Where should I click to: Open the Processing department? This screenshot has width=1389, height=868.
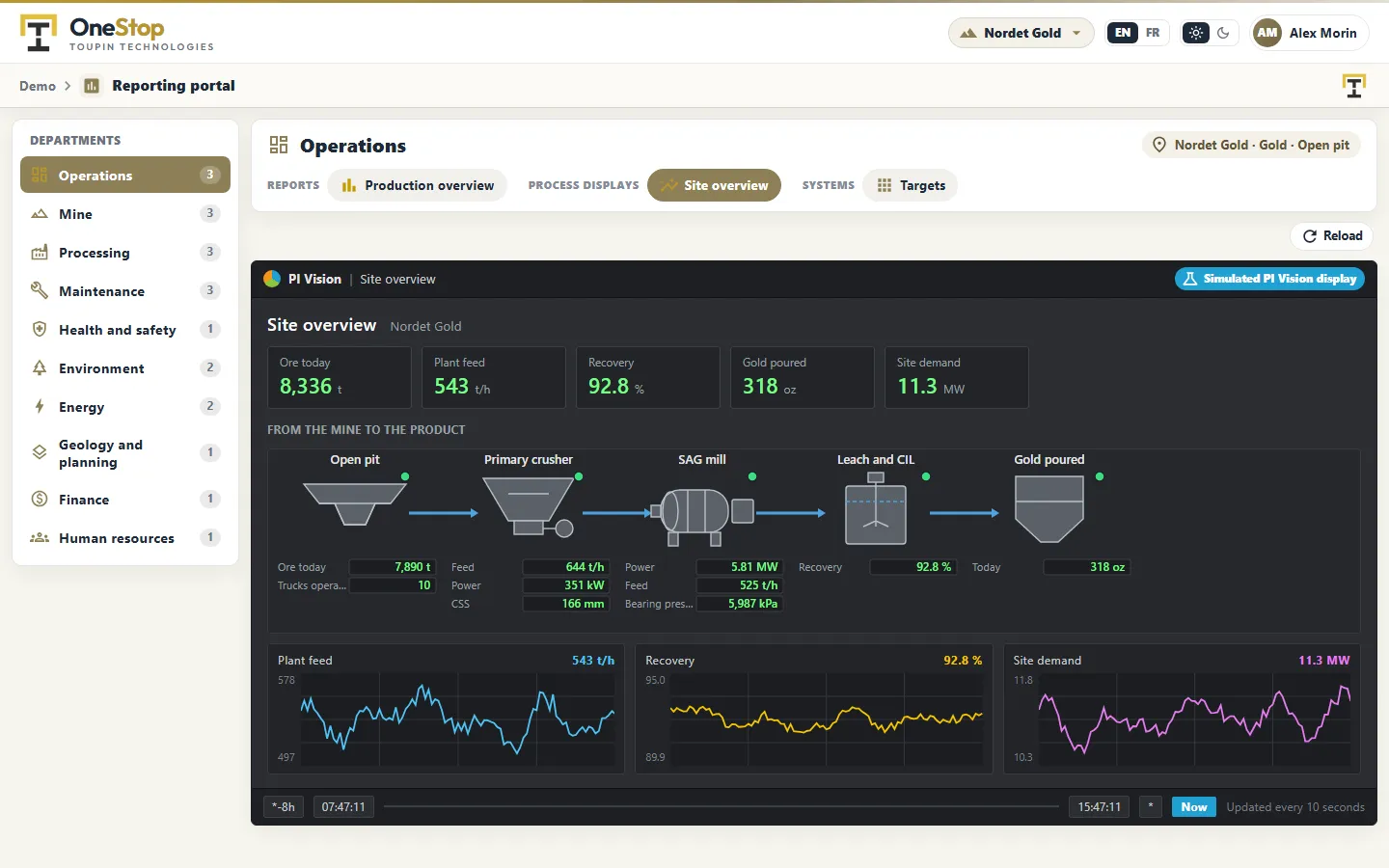coord(125,252)
